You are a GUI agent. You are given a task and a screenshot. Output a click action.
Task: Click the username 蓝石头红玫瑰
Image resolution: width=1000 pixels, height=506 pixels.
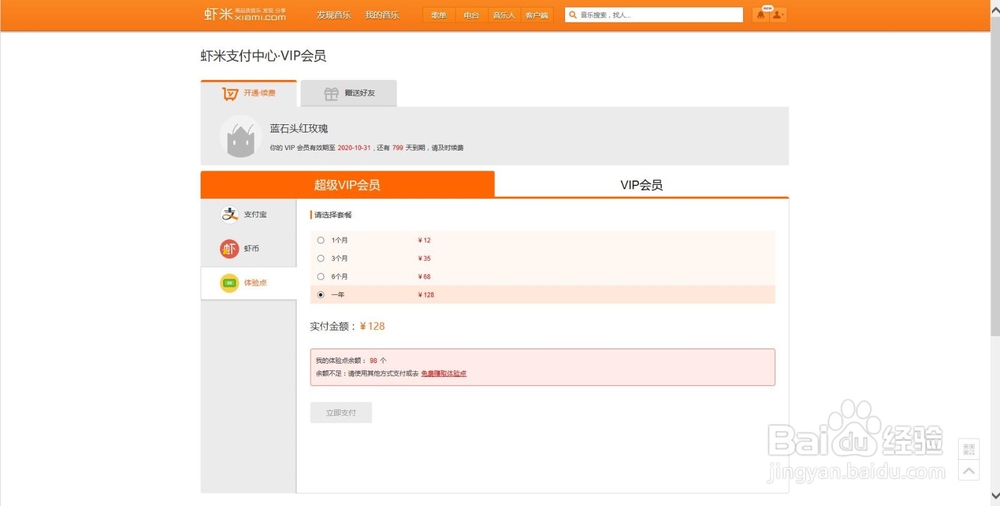(x=298, y=129)
